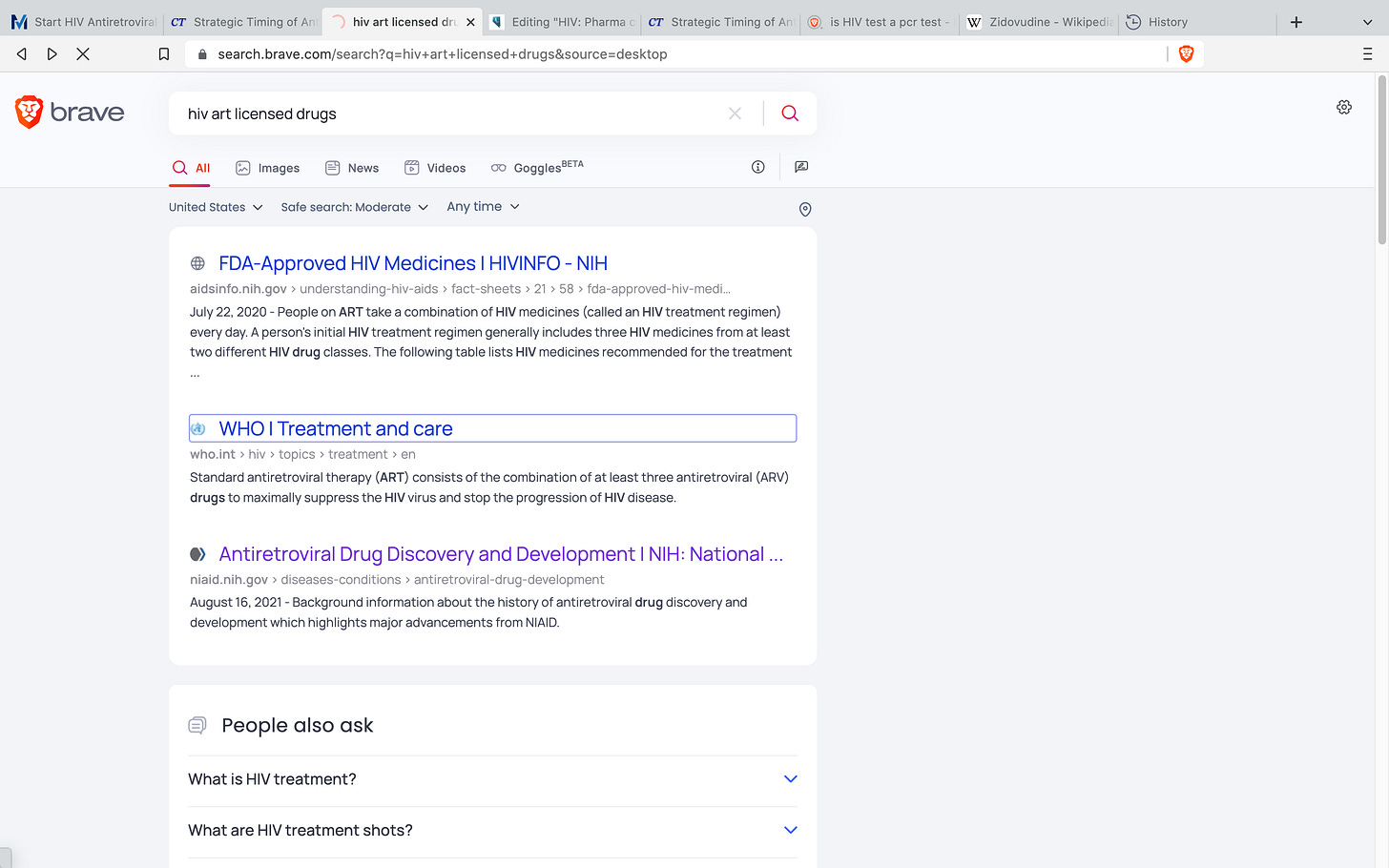Screen dimensions: 1389x868
Task: Click the People also ask chat icon
Action: (197, 726)
